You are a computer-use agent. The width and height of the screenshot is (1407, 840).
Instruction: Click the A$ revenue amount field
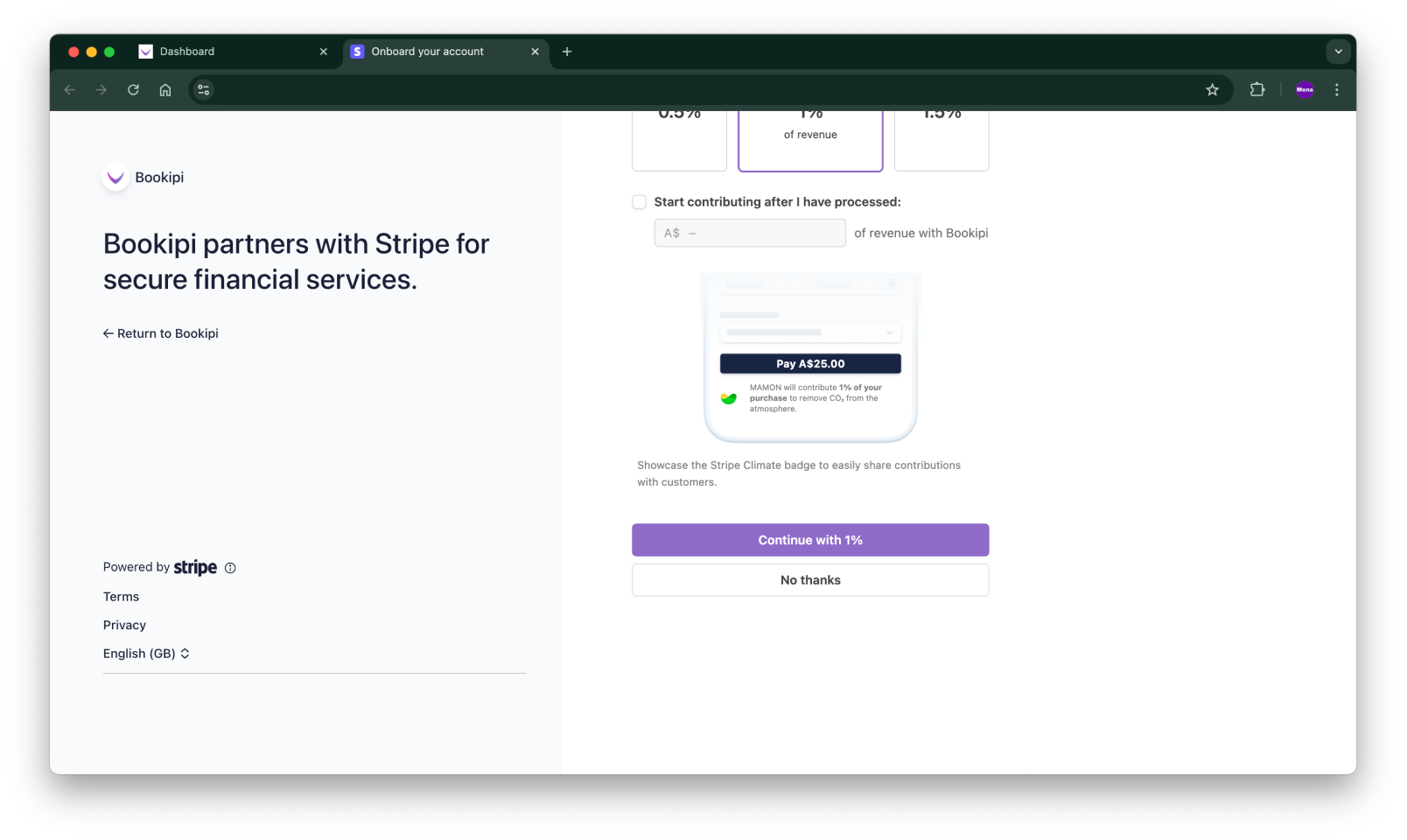tap(749, 233)
